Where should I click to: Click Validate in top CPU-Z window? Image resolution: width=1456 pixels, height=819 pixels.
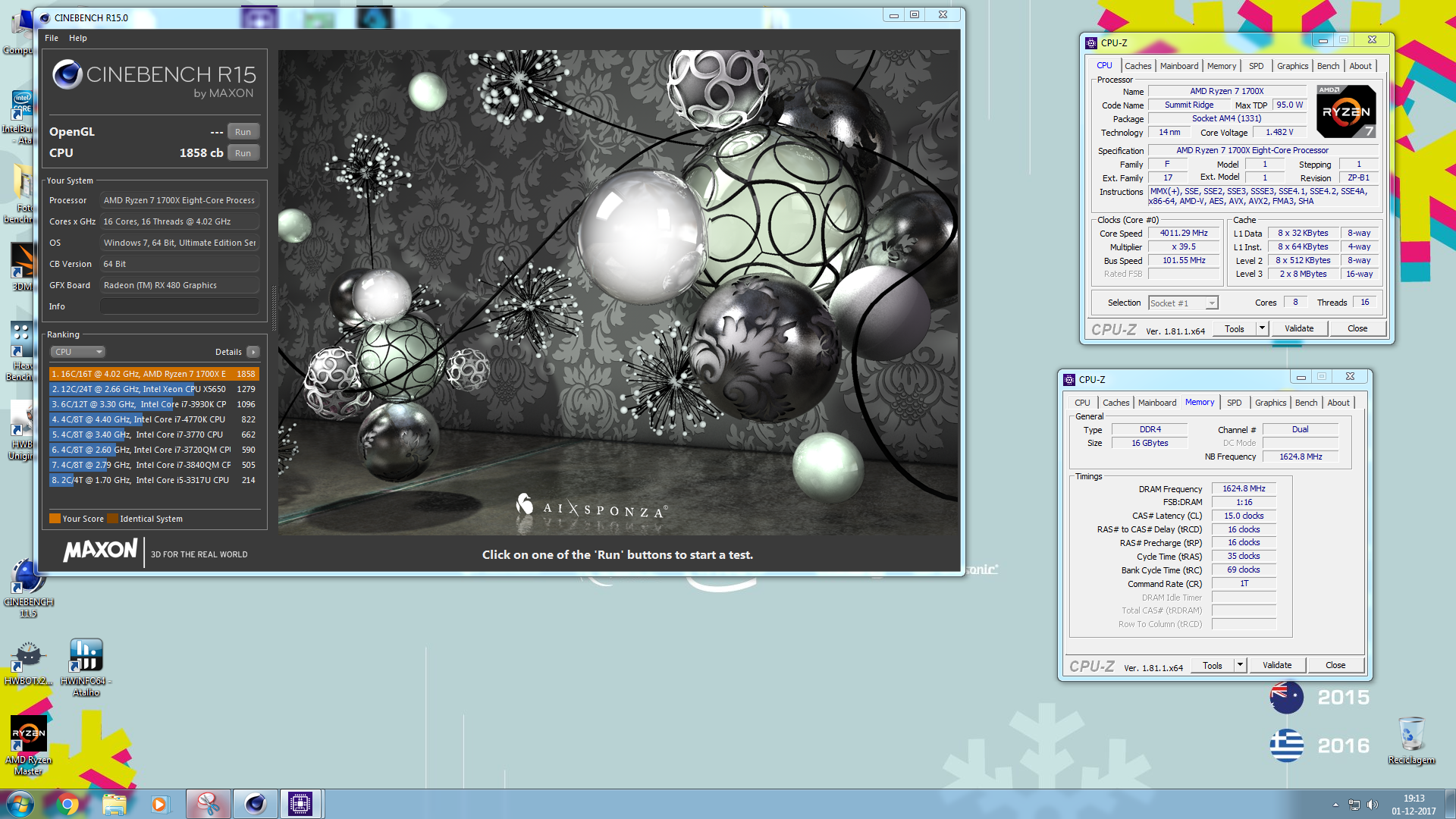1299,329
